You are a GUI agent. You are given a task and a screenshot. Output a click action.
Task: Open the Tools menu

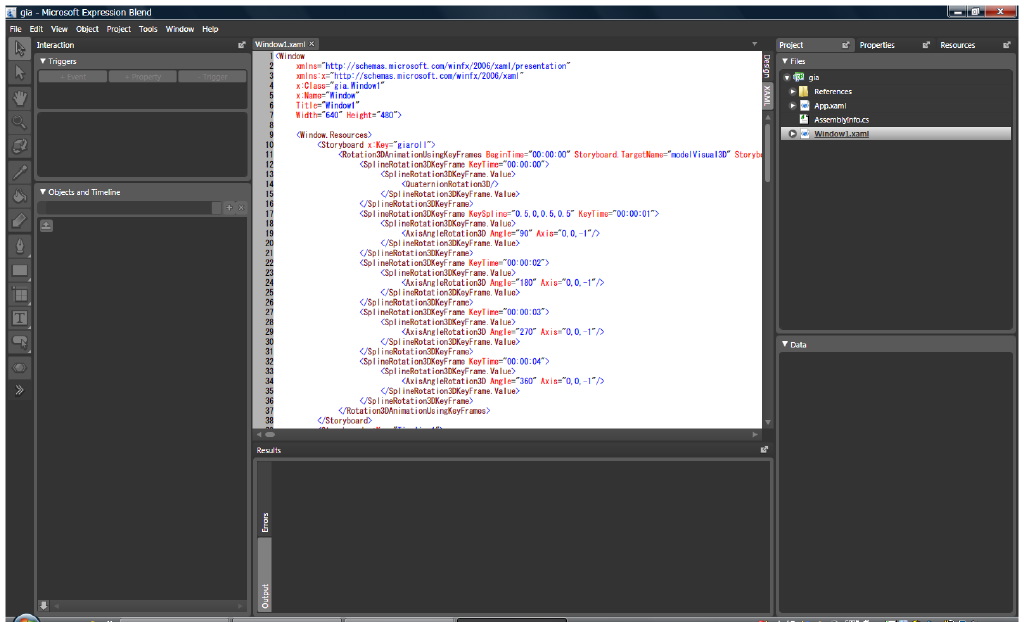(x=148, y=29)
